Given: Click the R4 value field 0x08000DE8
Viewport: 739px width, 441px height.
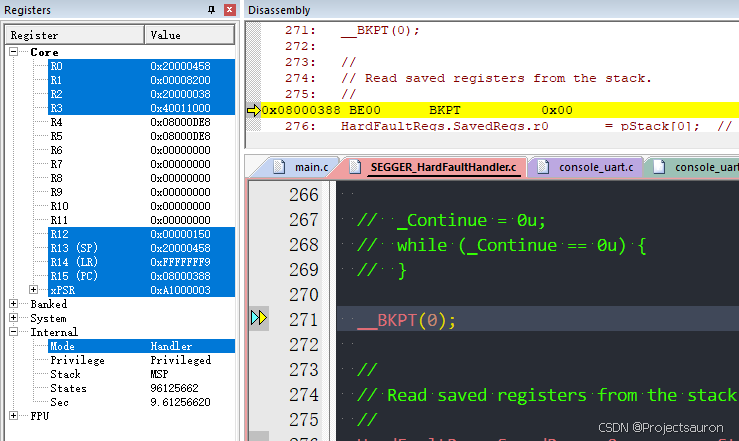Looking at the screenshot, I should pyautogui.click(x=180, y=122).
